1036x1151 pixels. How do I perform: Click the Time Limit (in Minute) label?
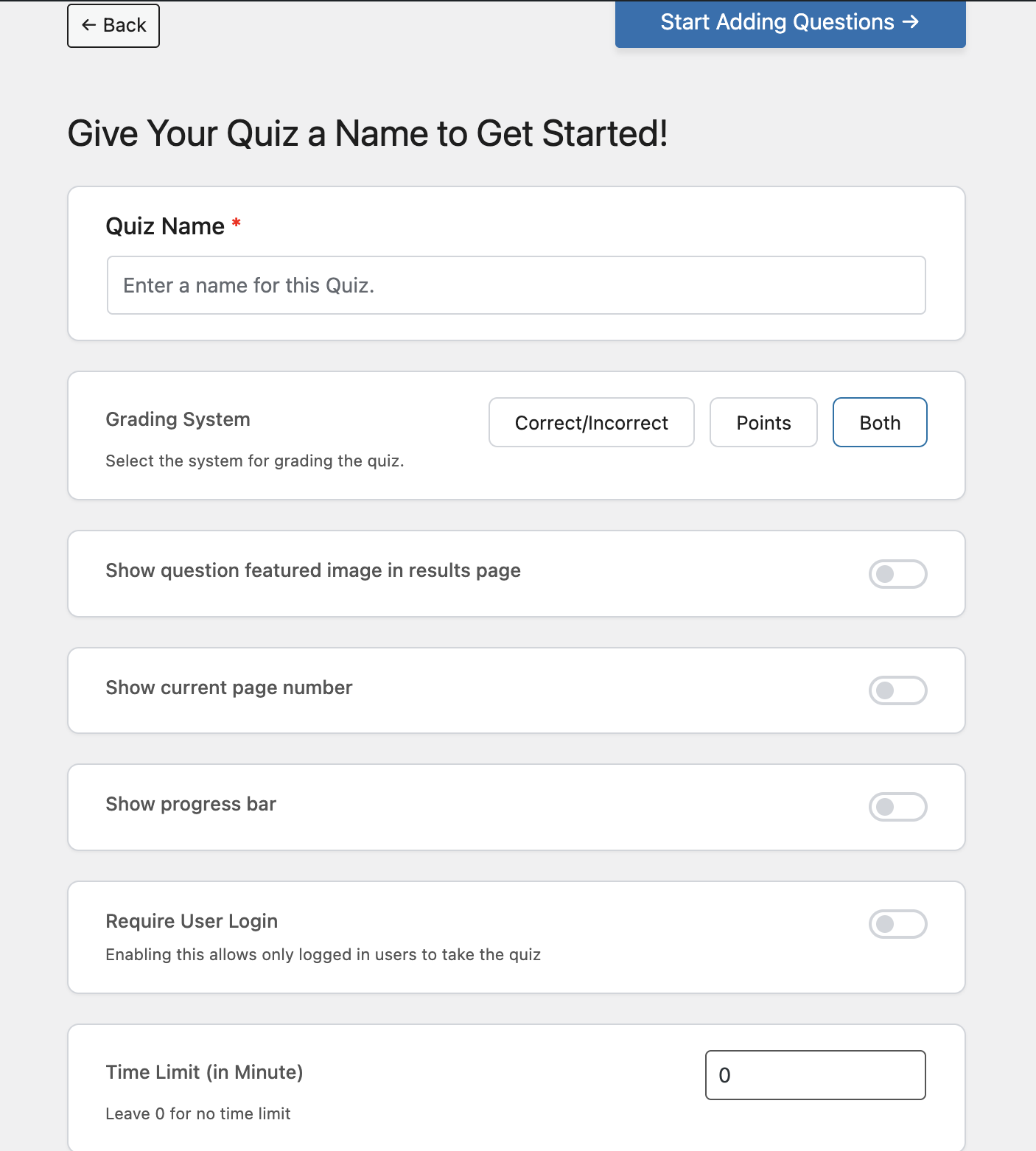click(x=204, y=1072)
